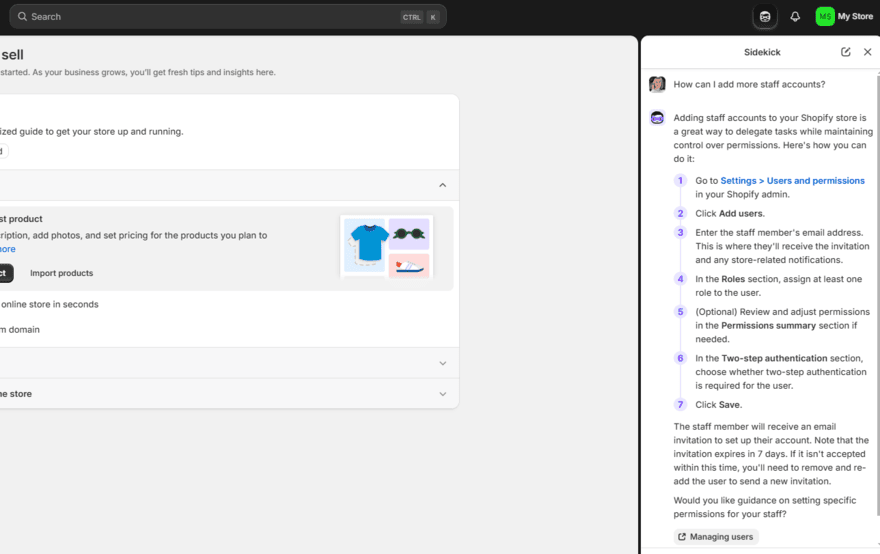Select the online store in seconds step
The image size is (880, 554).
49,304
